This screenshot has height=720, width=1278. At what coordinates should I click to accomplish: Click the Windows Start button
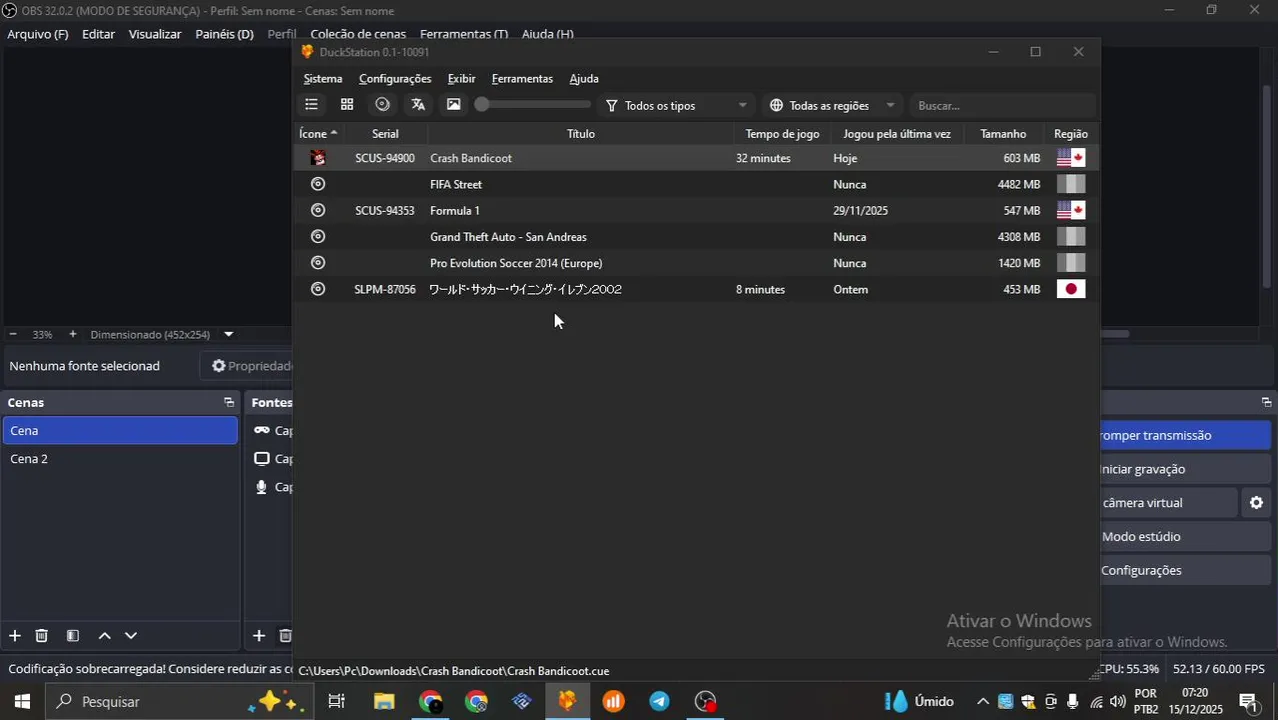pos(22,701)
